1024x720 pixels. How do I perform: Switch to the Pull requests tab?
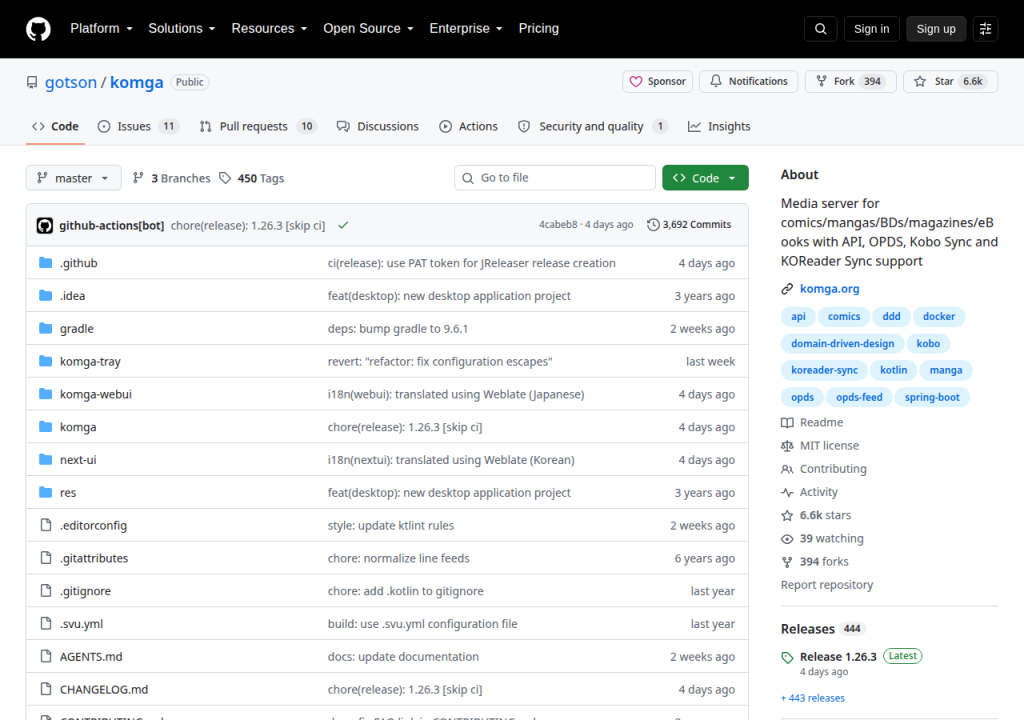(258, 126)
